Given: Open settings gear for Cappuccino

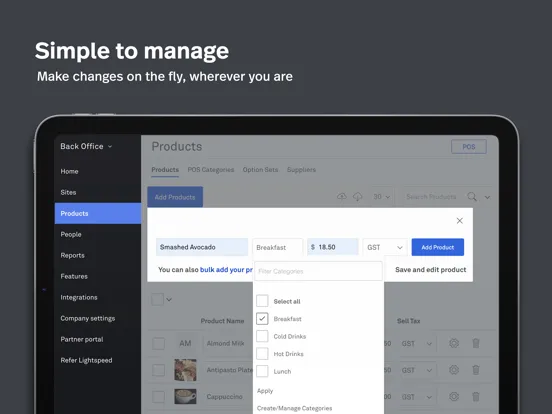Looking at the screenshot, I should click(x=454, y=396).
